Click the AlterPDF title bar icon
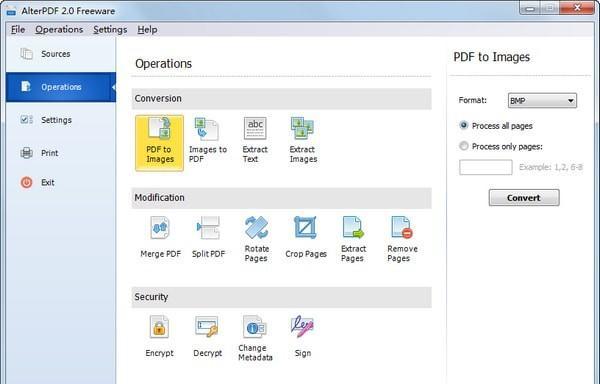The image size is (600, 384). pyautogui.click(x=11, y=11)
